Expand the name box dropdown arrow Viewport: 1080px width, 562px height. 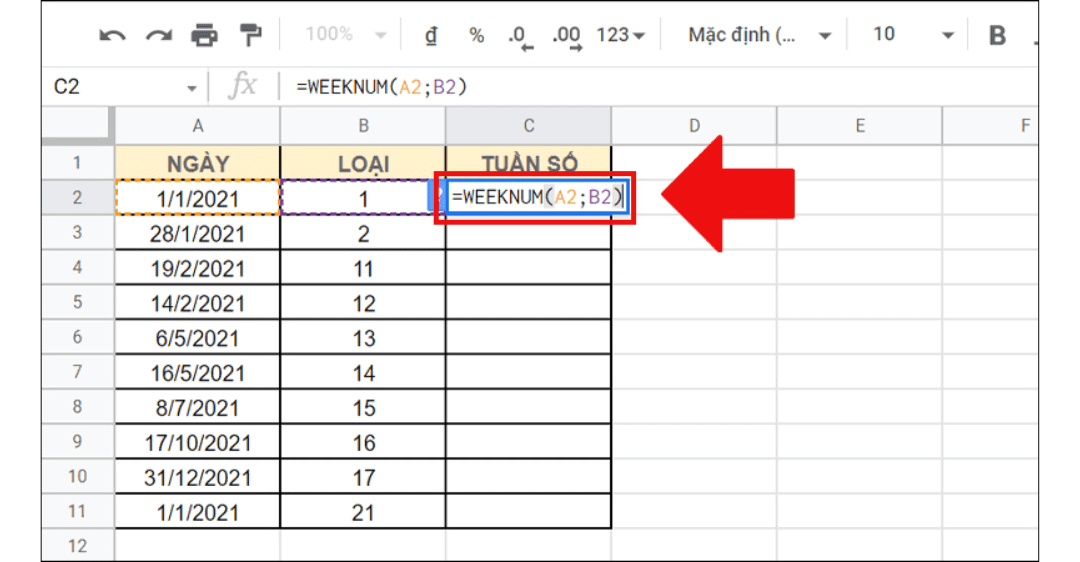[191, 88]
